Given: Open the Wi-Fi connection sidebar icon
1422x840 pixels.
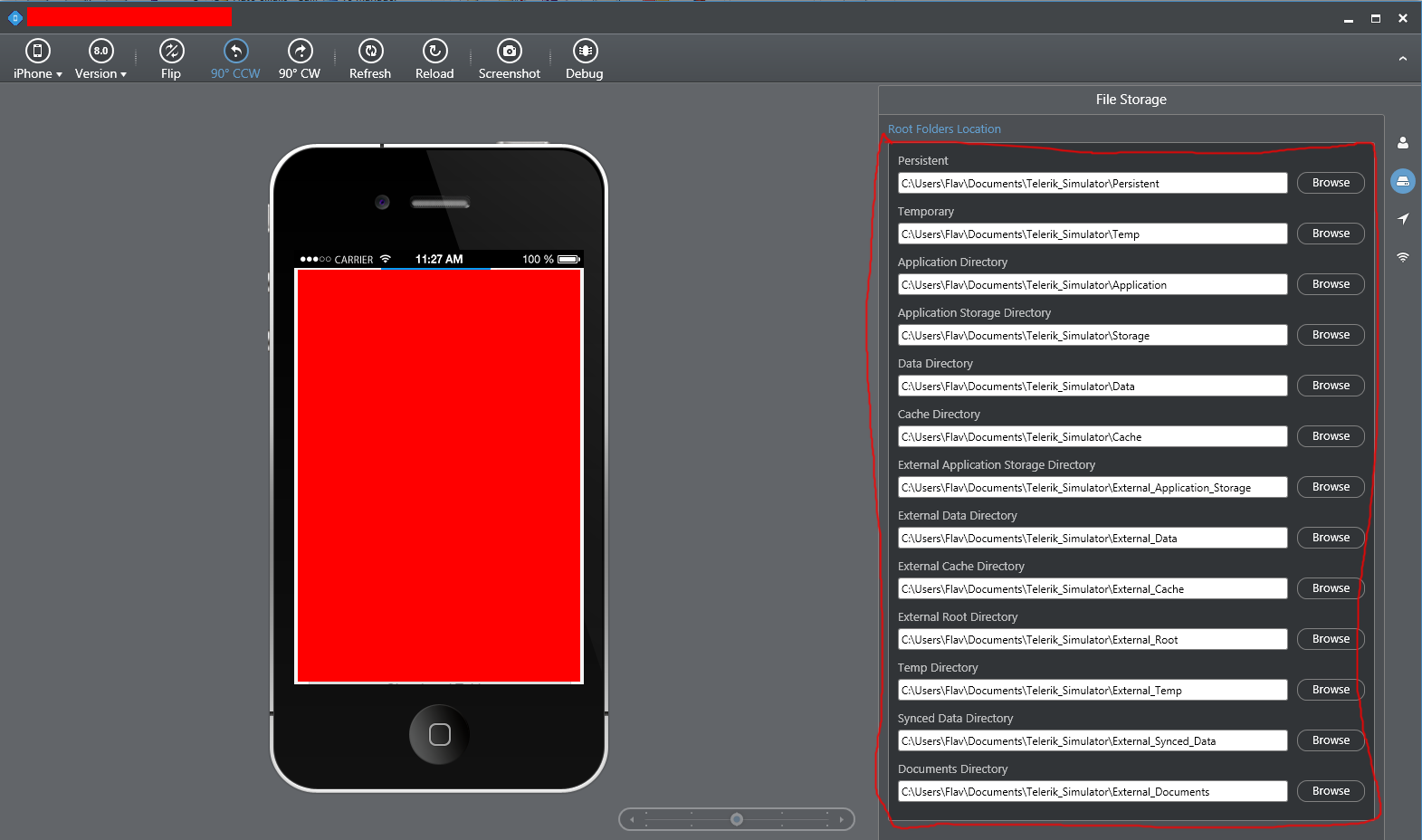Looking at the screenshot, I should (x=1403, y=257).
